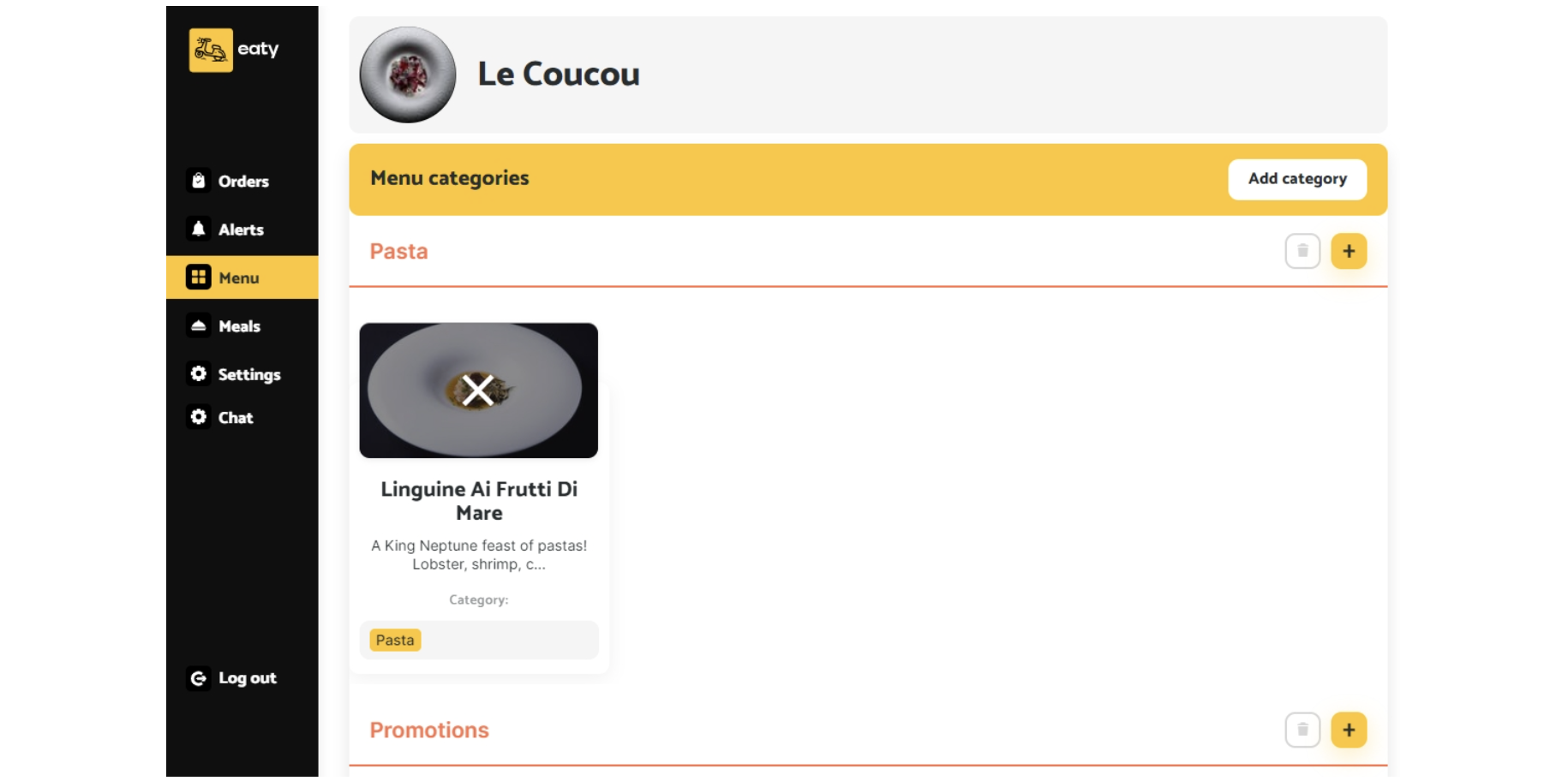Remove Linguine meal using the X overlay

[x=478, y=390]
